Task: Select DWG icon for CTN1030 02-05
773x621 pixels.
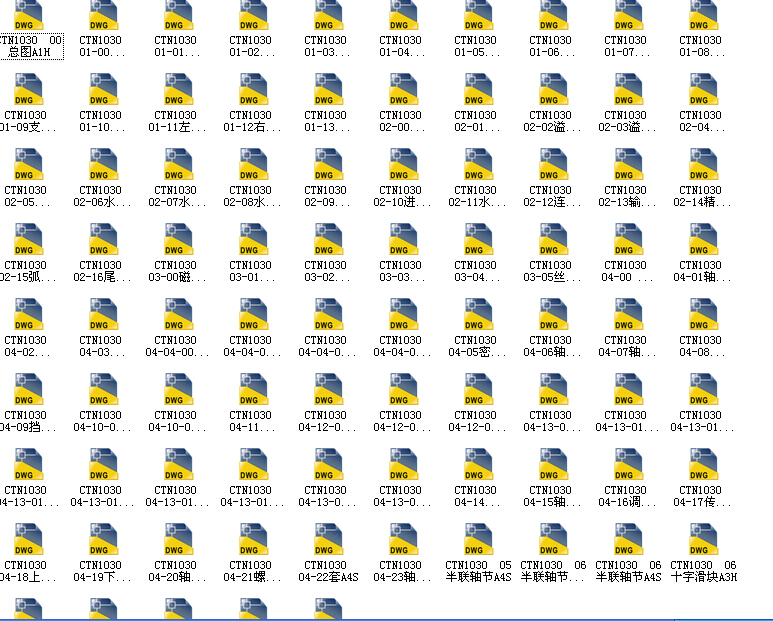Action: click(29, 164)
